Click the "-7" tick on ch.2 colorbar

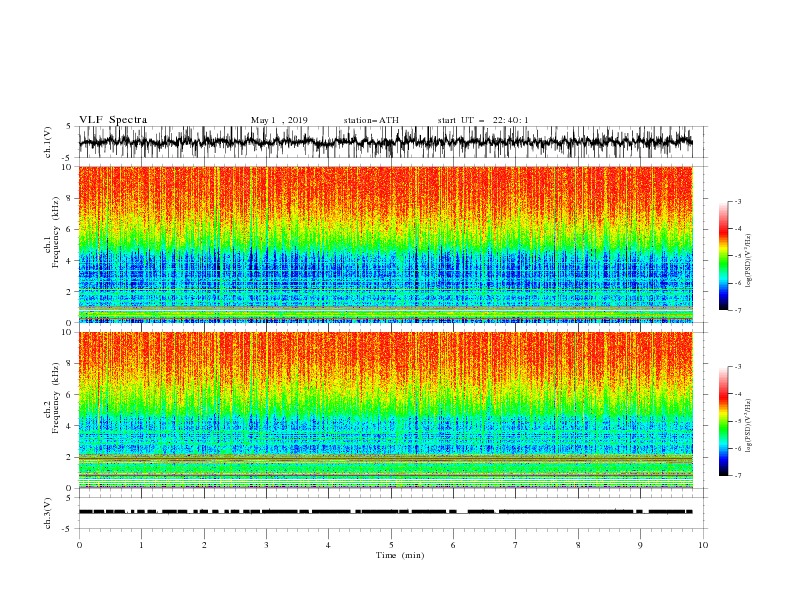(738, 476)
